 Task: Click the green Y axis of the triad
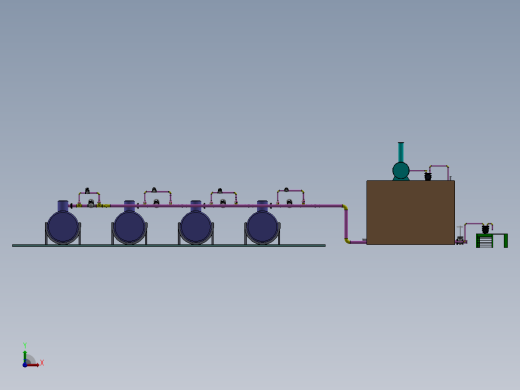tap(25, 357)
